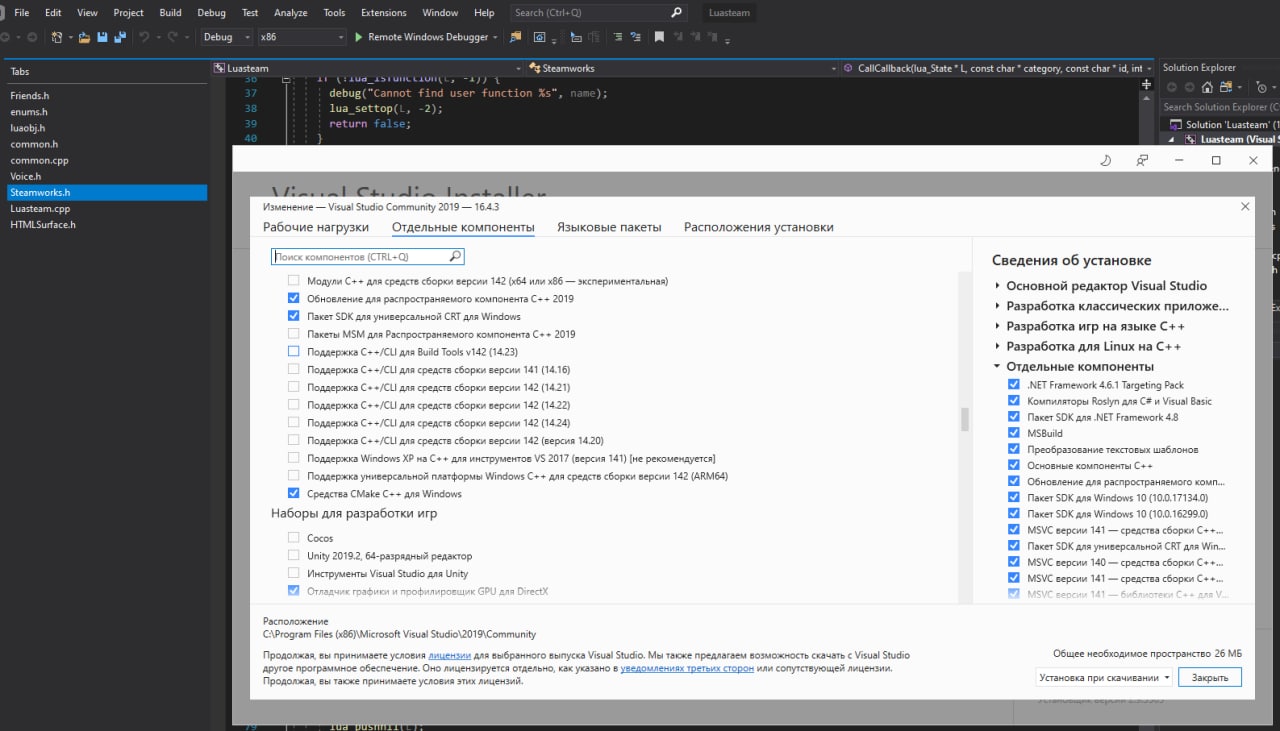
Task: Click the Solution Explorer Home icon
Action: tap(1207, 87)
